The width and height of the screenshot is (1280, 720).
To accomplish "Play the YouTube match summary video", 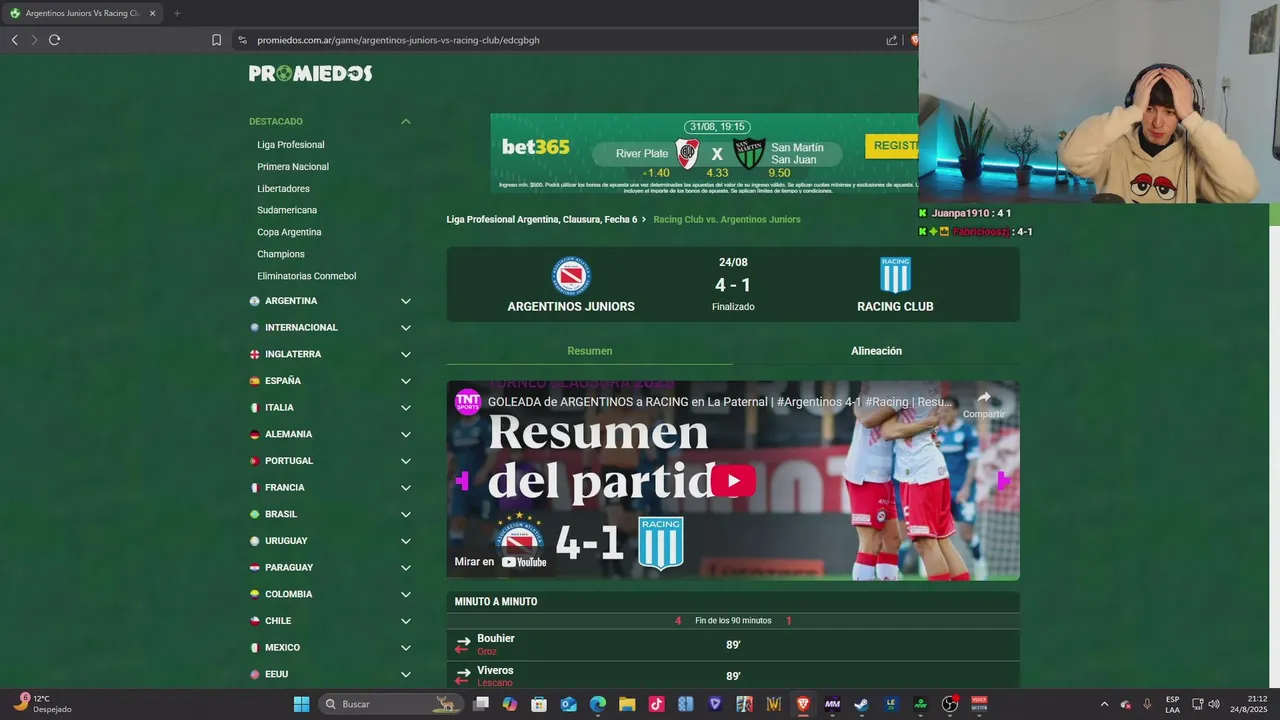I will coord(733,480).
